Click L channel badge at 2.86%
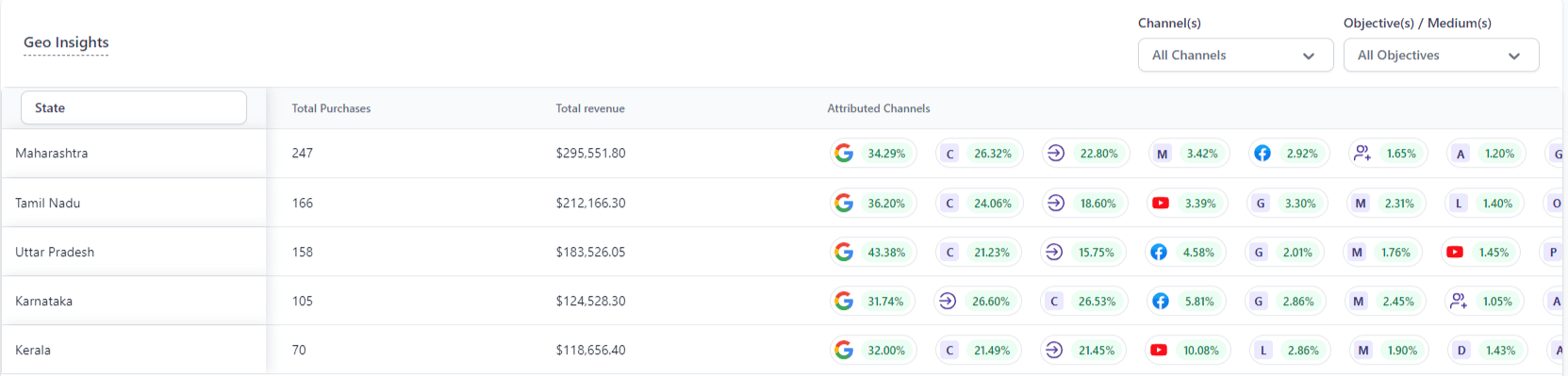Image resolution: width=1568 pixels, height=376 pixels. point(1263,351)
